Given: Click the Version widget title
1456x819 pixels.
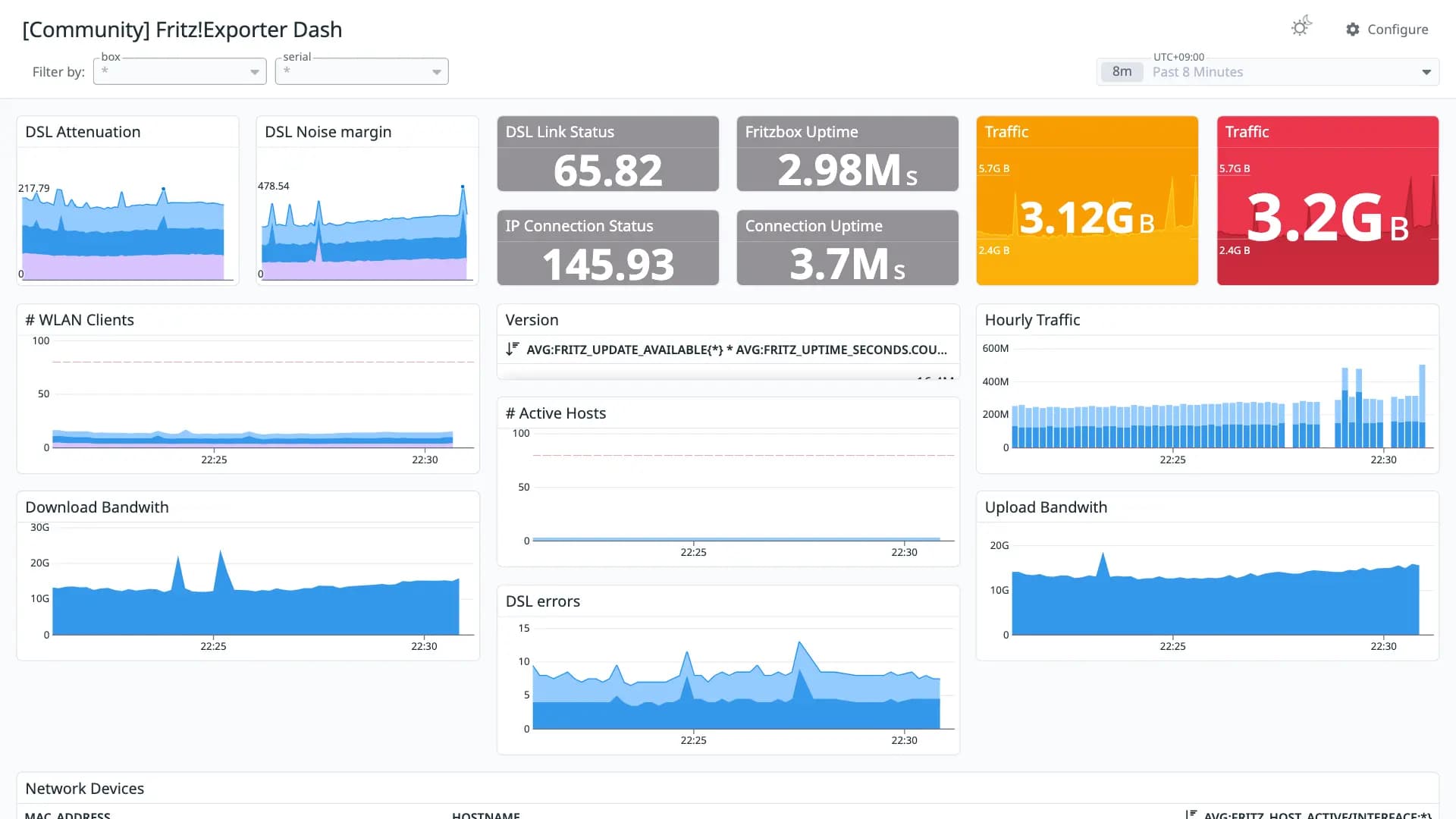Looking at the screenshot, I should pyautogui.click(x=532, y=320).
